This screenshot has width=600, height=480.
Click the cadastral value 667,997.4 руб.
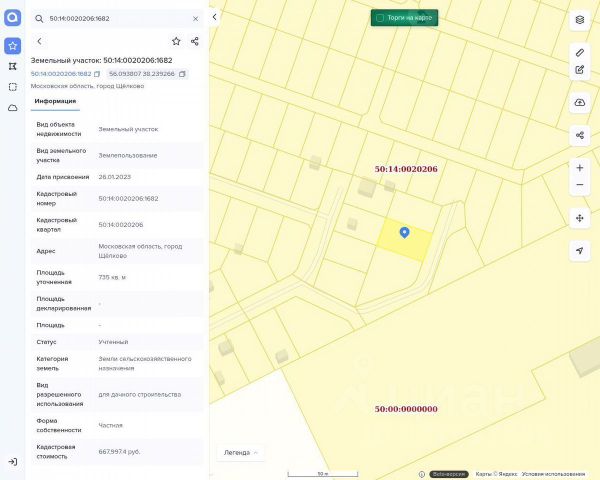click(x=119, y=452)
